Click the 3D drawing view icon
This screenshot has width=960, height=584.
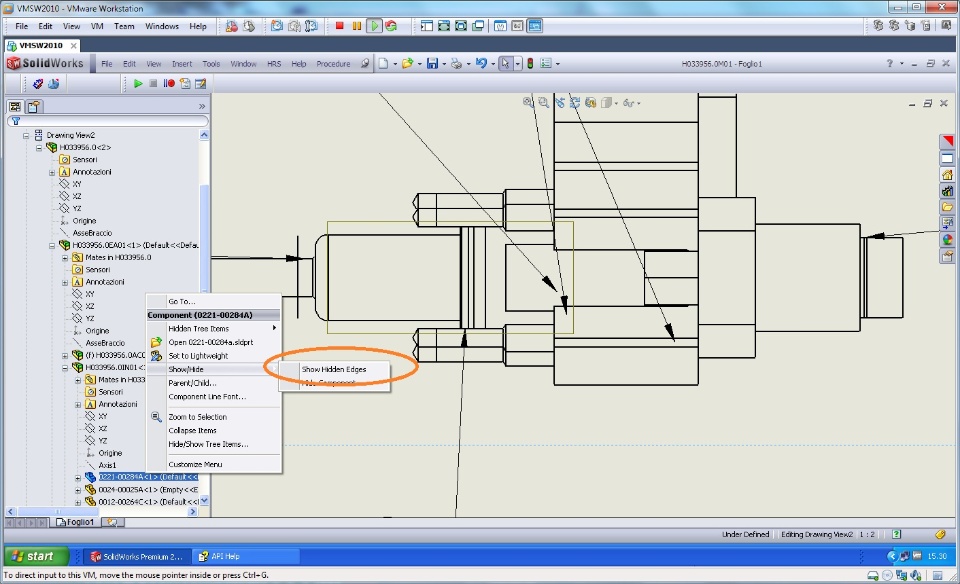[x=591, y=102]
